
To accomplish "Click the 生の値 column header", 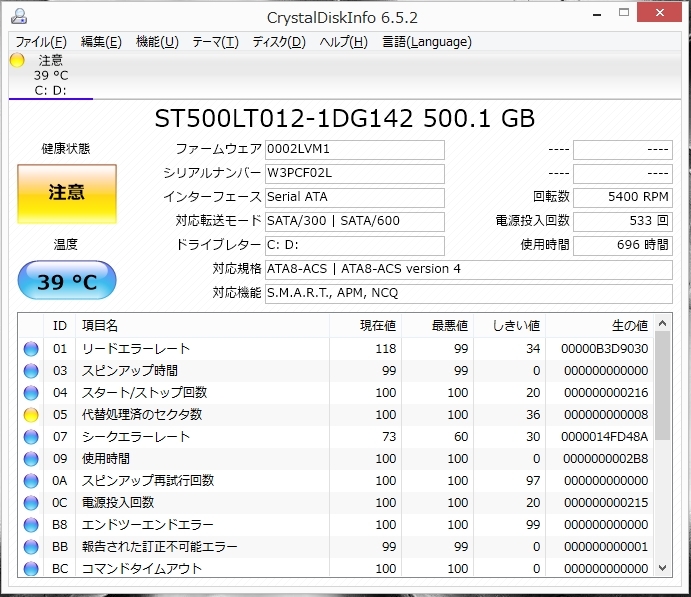I will tap(600, 326).
